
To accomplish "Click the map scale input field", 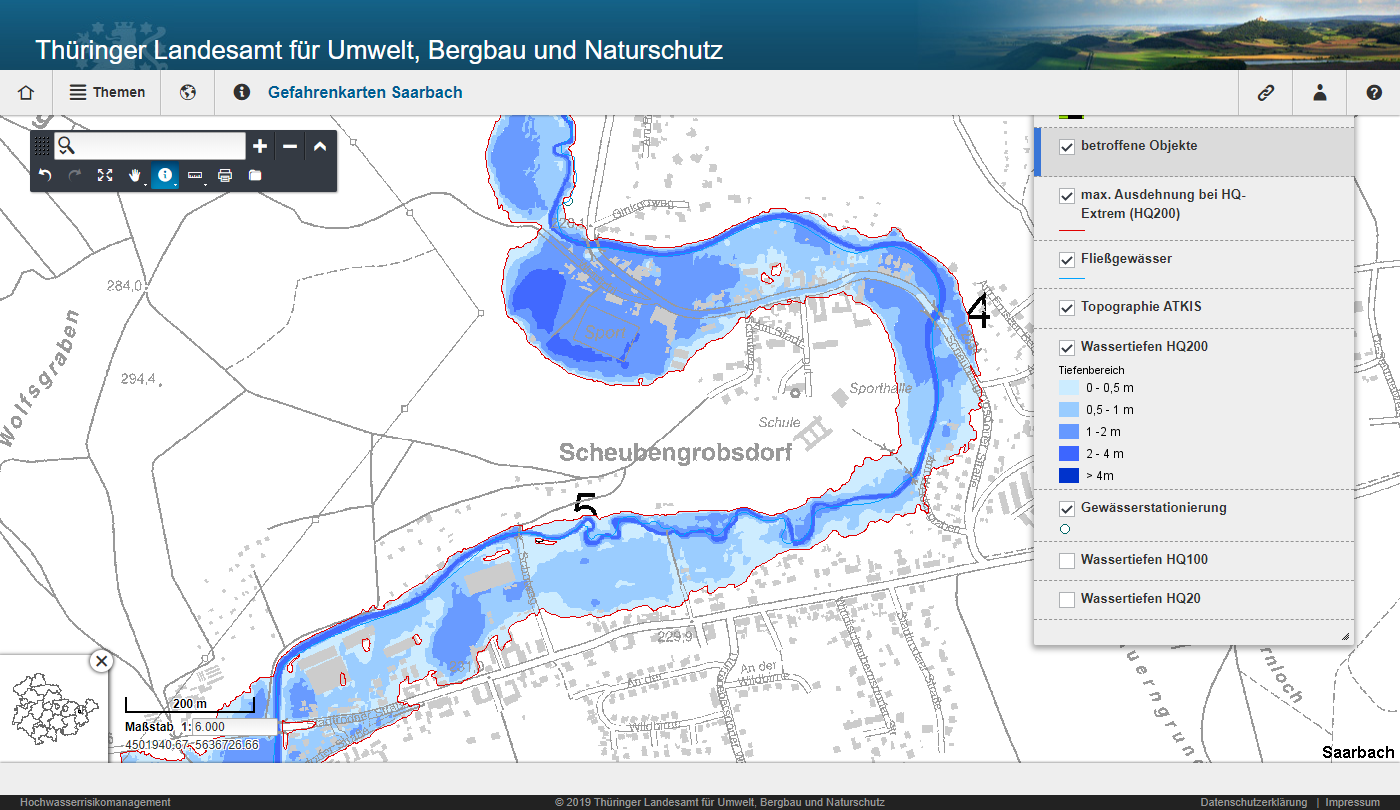I will 233,727.
